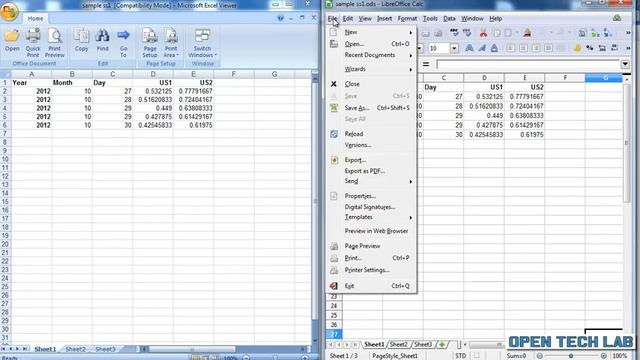Image resolution: width=640 pixels, height=360 pixels.
Task: Click the zoom slider handle in Calc status bar
Action: (571, 356)
